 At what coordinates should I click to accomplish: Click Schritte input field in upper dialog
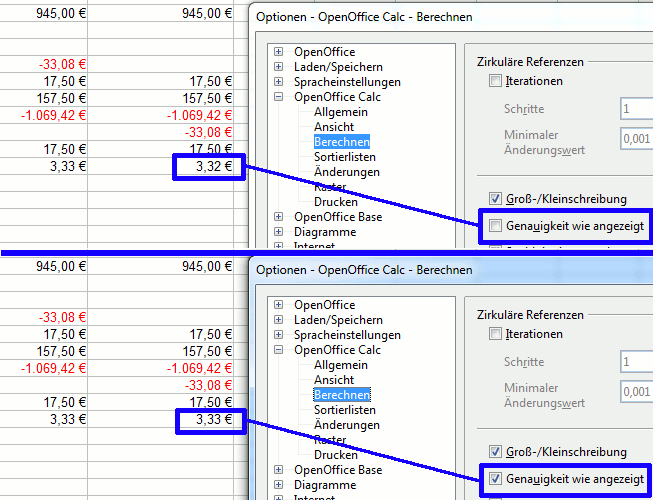click(635, 109)
